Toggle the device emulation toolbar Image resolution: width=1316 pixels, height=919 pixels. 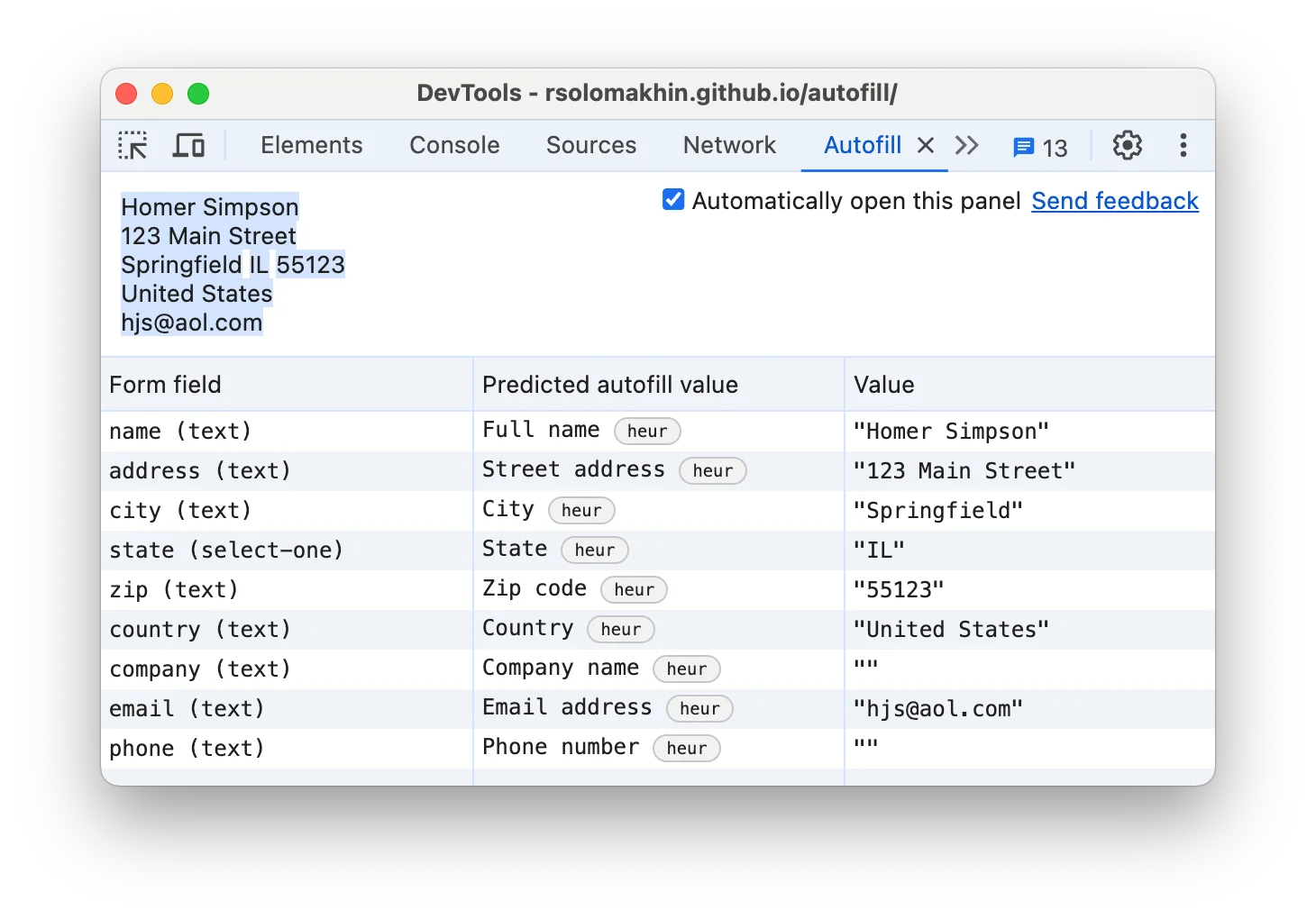coord(188,145)
